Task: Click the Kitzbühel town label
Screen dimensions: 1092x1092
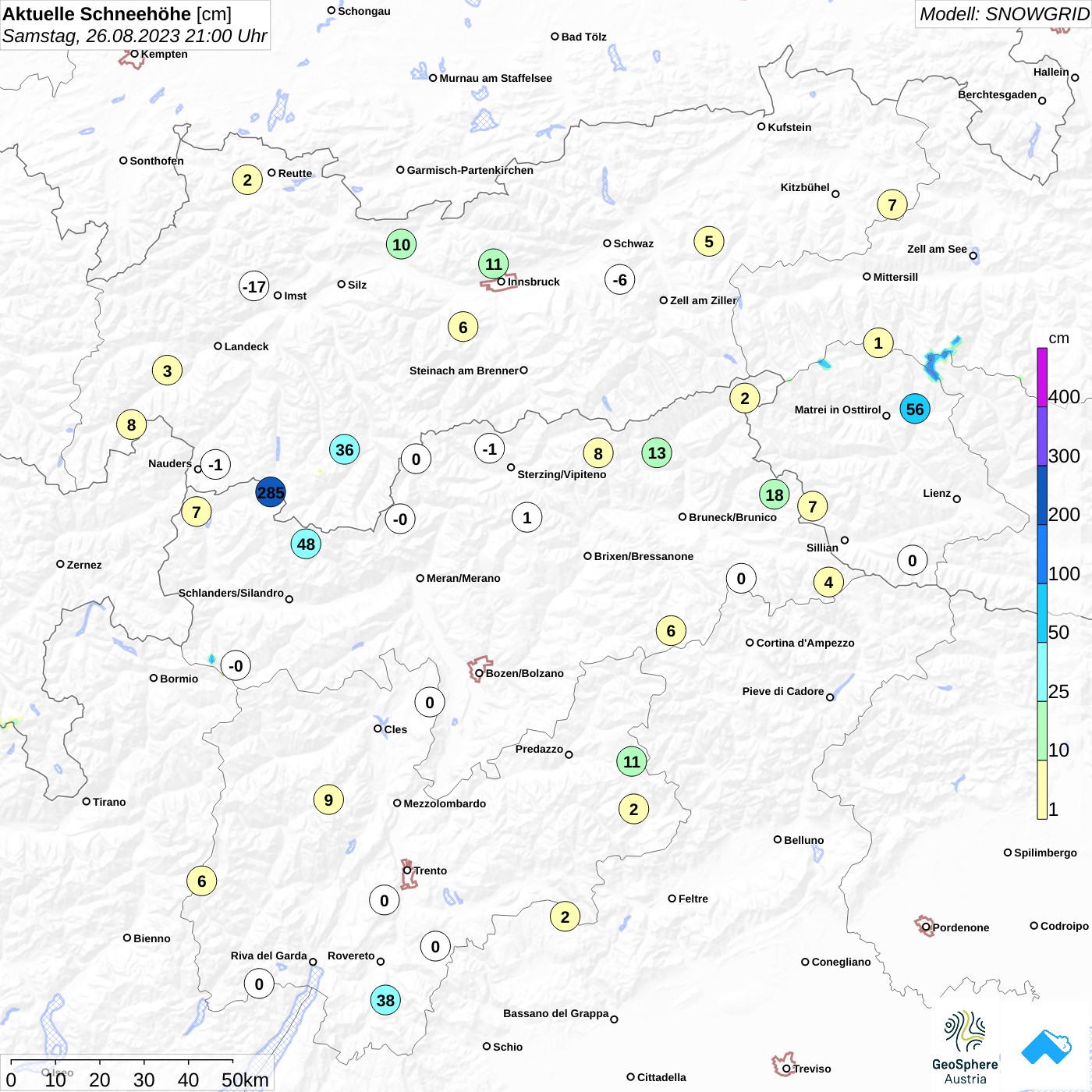Action: coord(805,187)
